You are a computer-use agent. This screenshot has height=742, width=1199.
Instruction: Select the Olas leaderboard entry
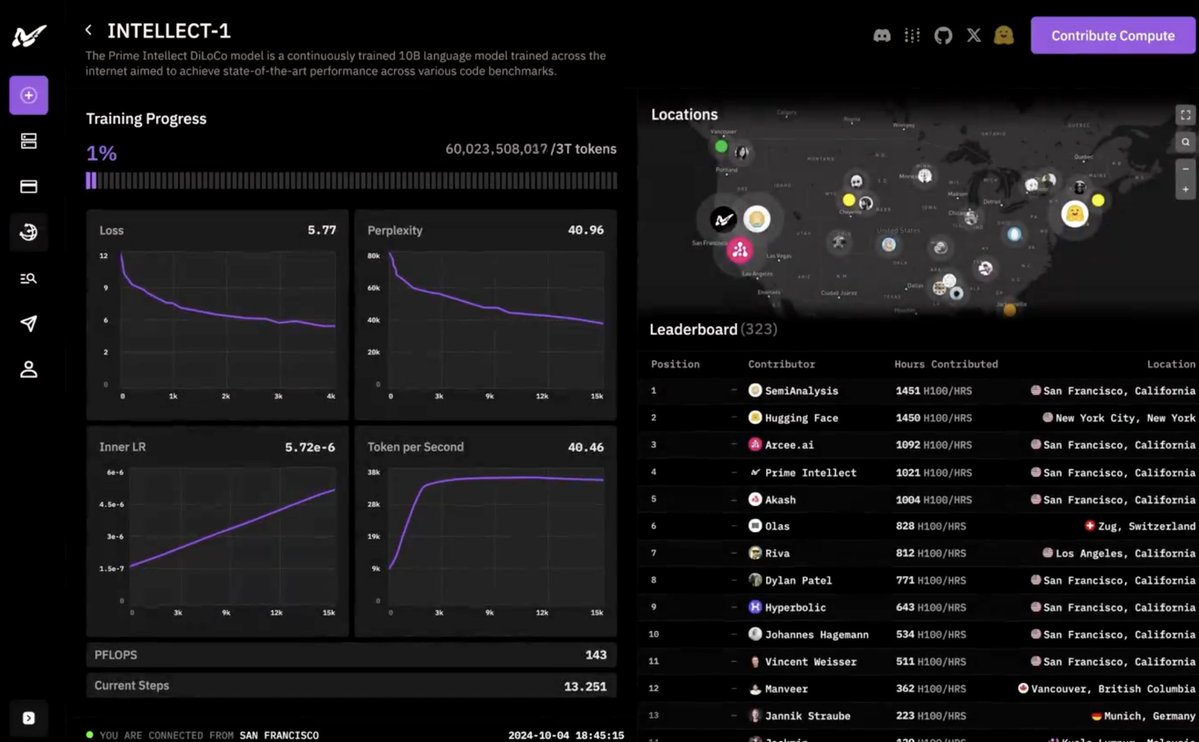tap(918, 526)
